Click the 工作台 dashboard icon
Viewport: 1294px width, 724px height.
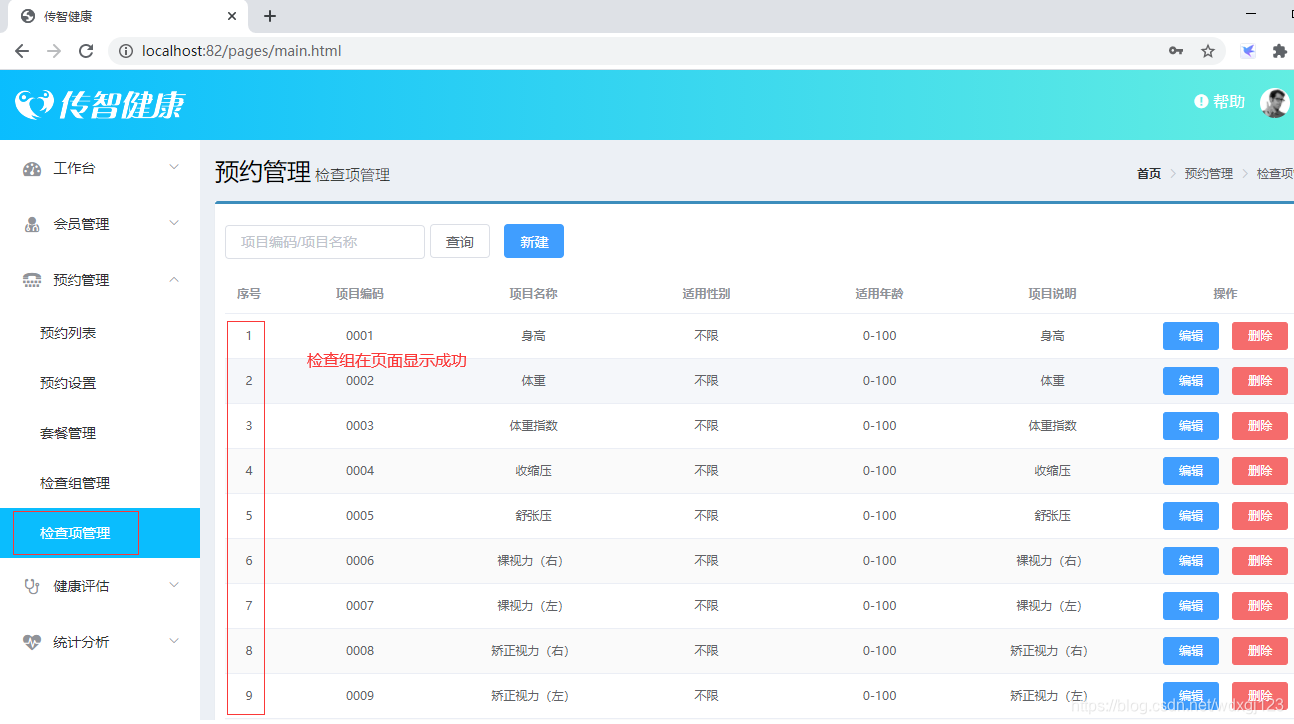coord(32,169)
